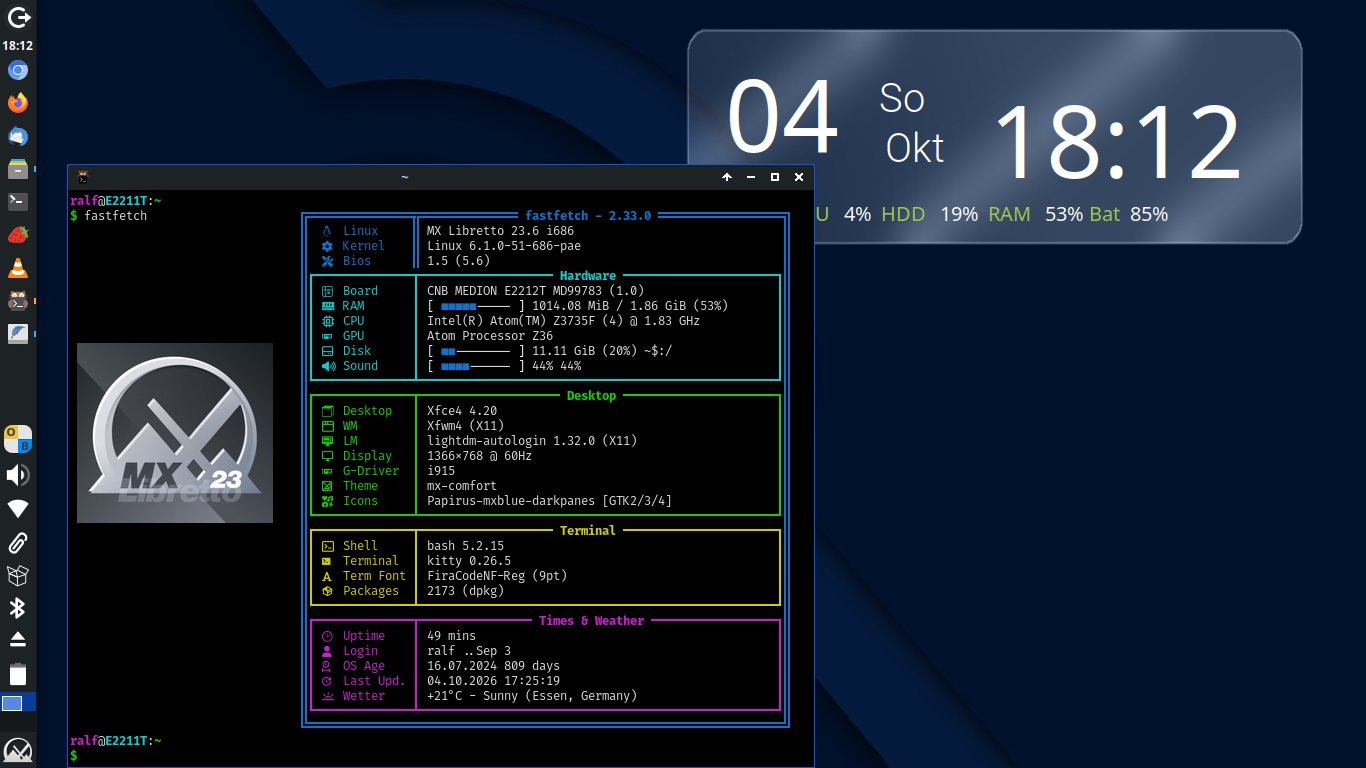Click the 'Linux 6.1.0-51-686-pae' kernel value
1366x768 pixels.
504,246
